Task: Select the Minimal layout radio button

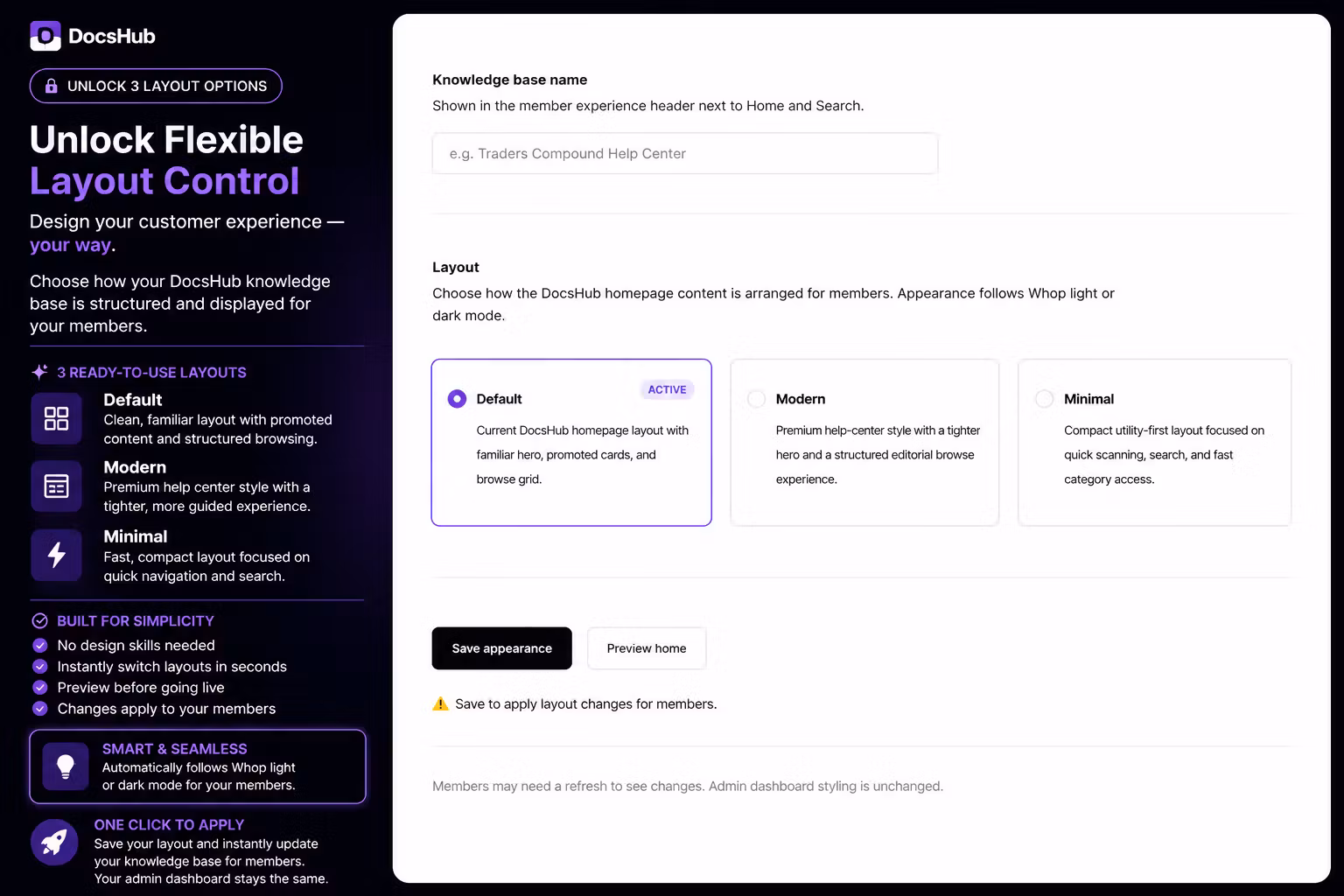Action: click(x=1044, y=399)
